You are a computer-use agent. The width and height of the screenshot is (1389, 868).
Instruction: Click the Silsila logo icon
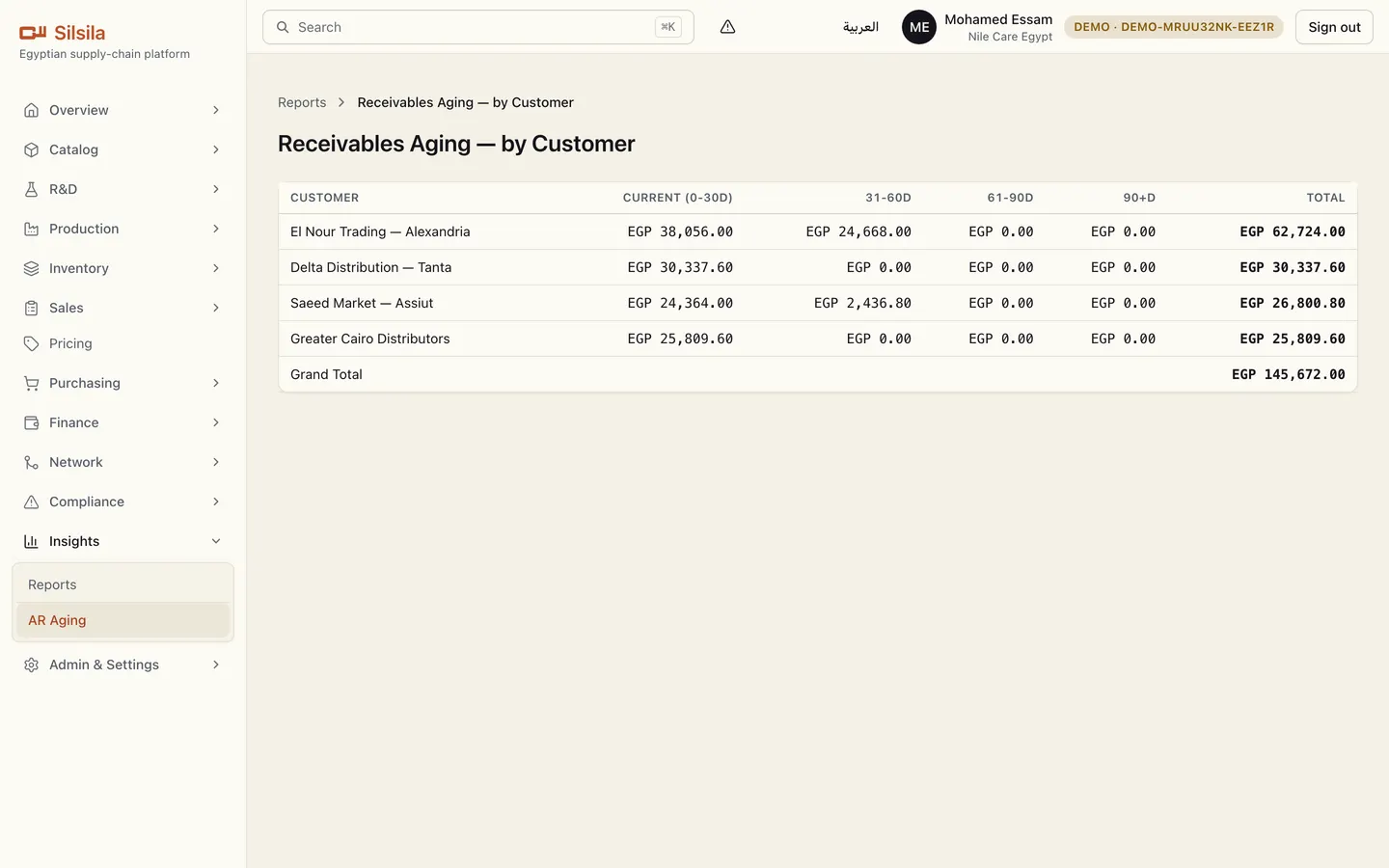(33, 33)
